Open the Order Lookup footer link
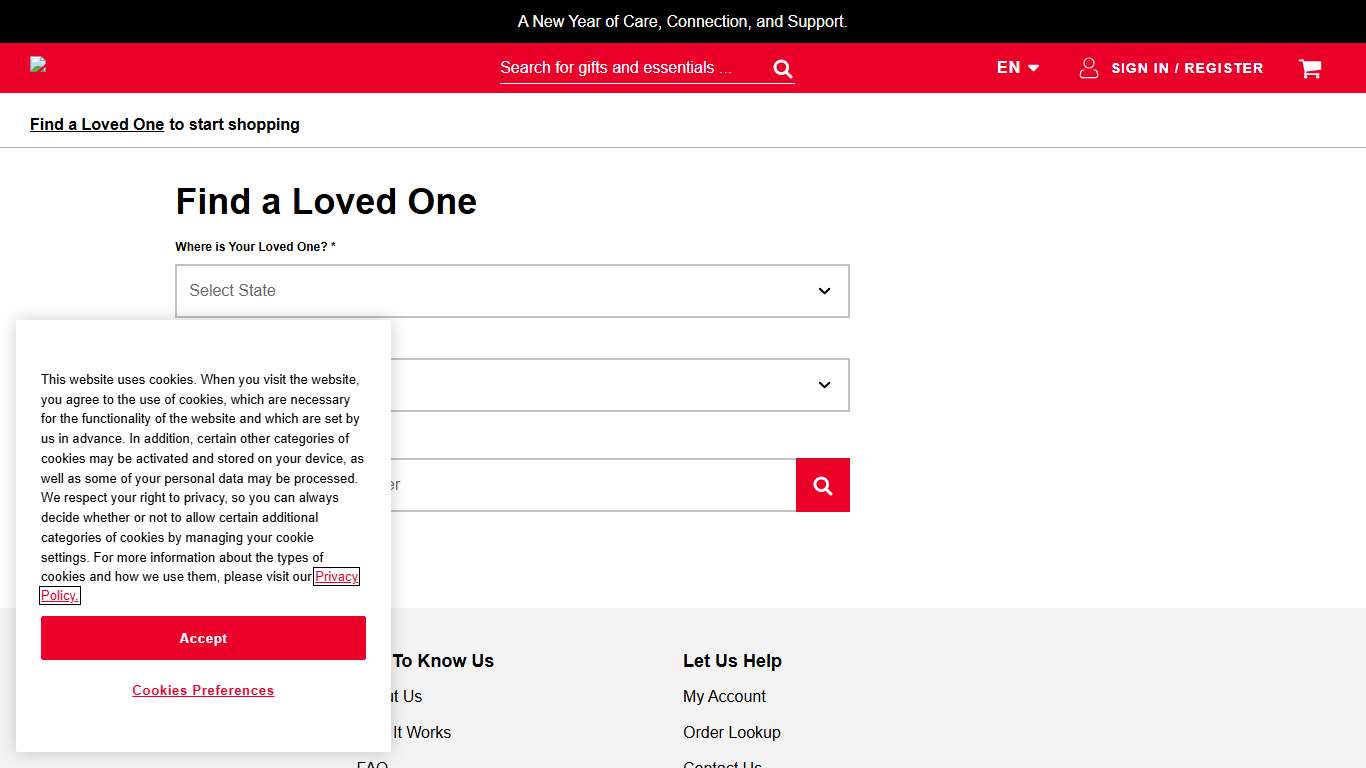This screenshot has height=768, width=1366. coord(731,733)
